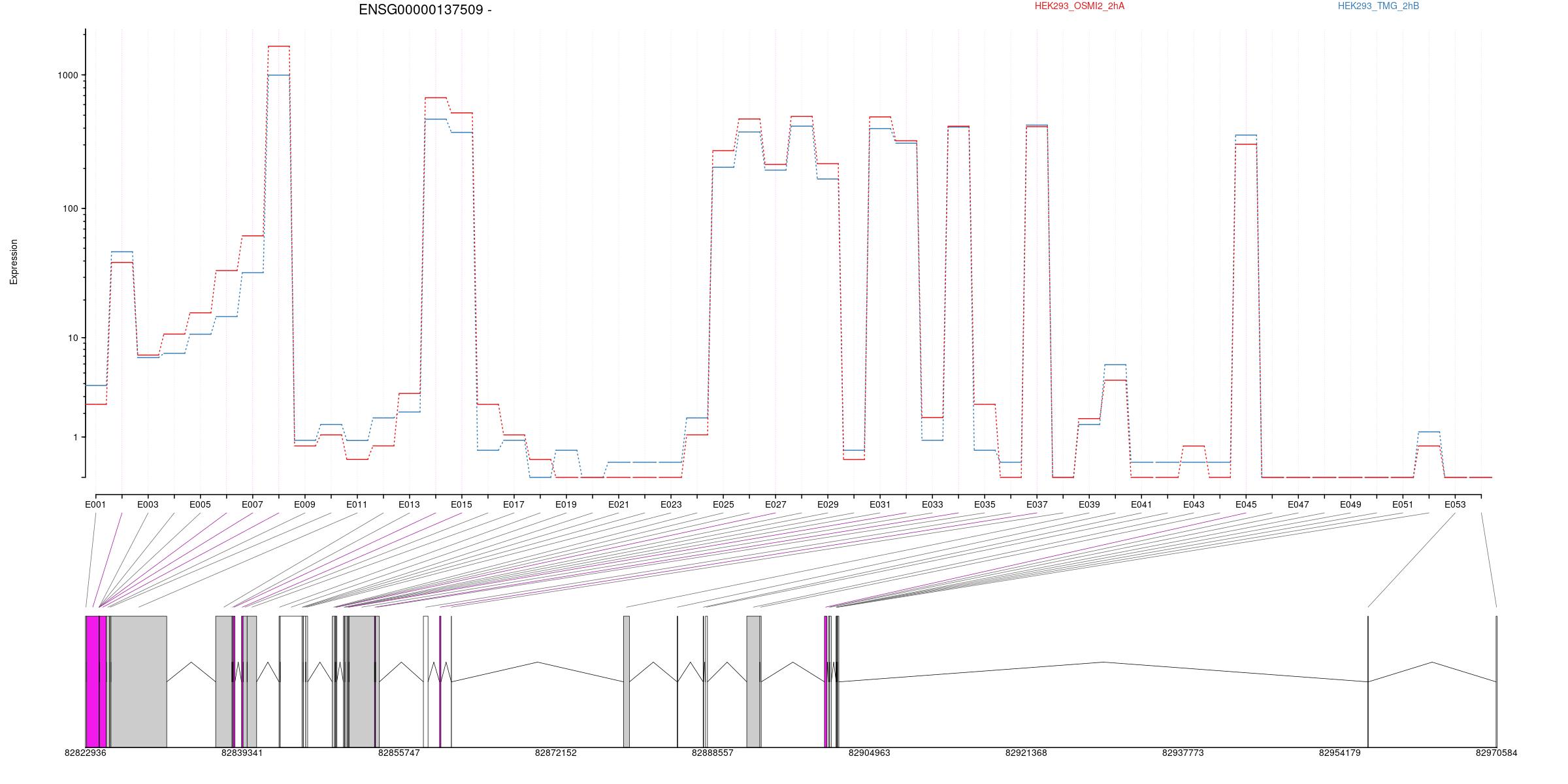Select exon label E007

pos(252,504)
